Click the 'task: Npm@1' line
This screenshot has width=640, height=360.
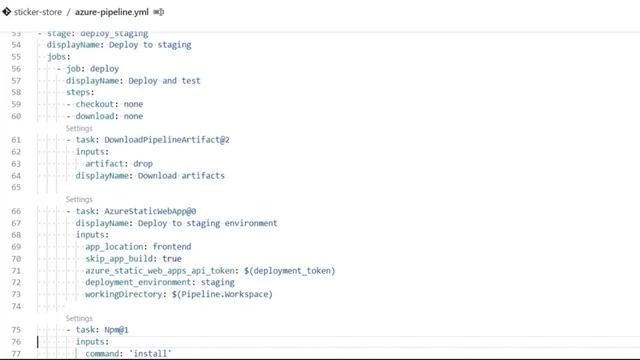coord(98,330)
